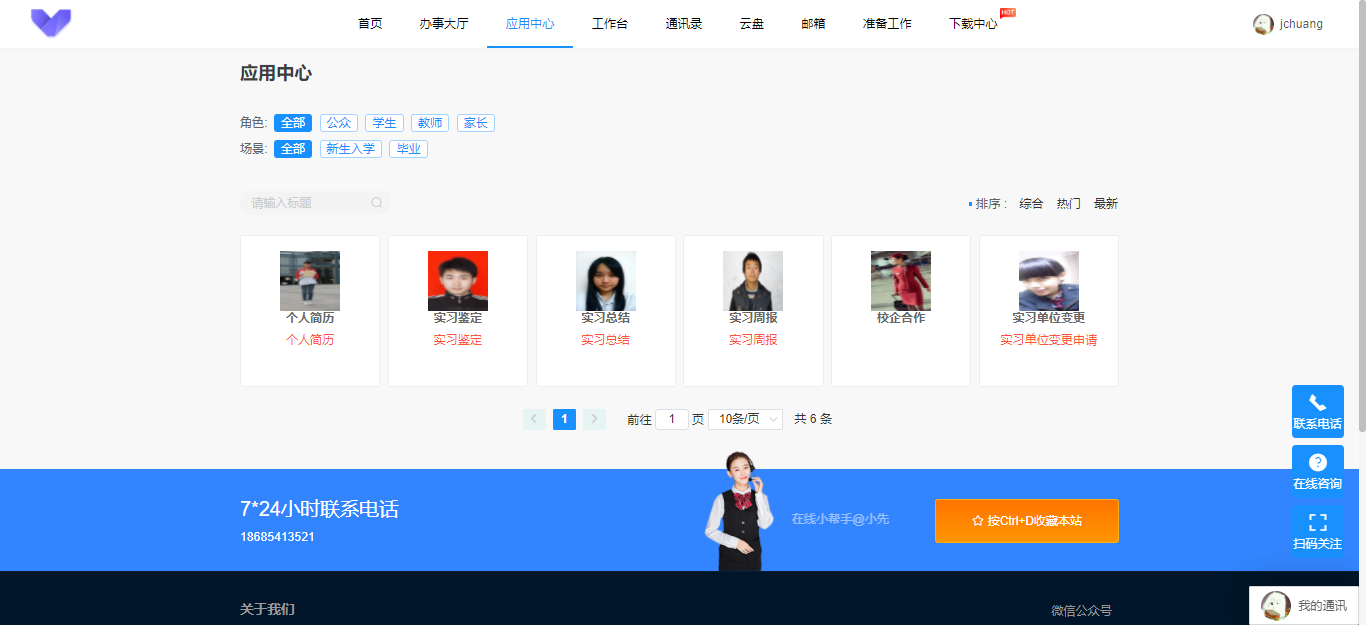Select 新生入学 scene filter
1366x625 pixels.
pos(351,149)
